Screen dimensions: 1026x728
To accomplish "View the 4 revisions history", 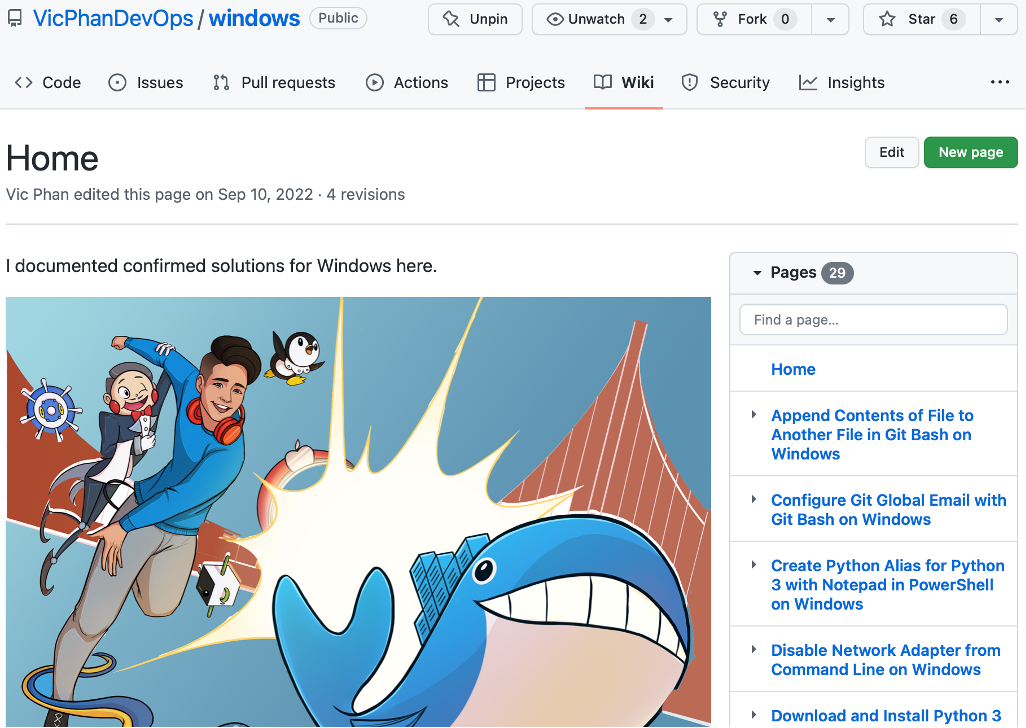I will click(x=365, y=194).
